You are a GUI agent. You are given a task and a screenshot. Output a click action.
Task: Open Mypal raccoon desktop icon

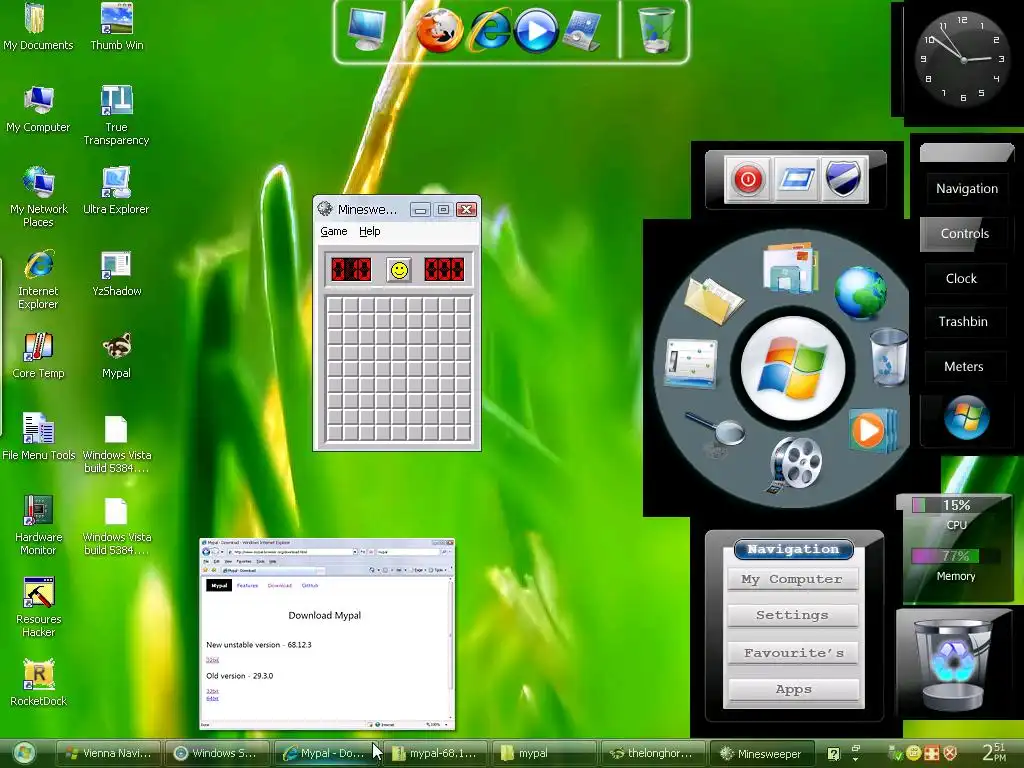pyautogui.click(x=116, y=355)
